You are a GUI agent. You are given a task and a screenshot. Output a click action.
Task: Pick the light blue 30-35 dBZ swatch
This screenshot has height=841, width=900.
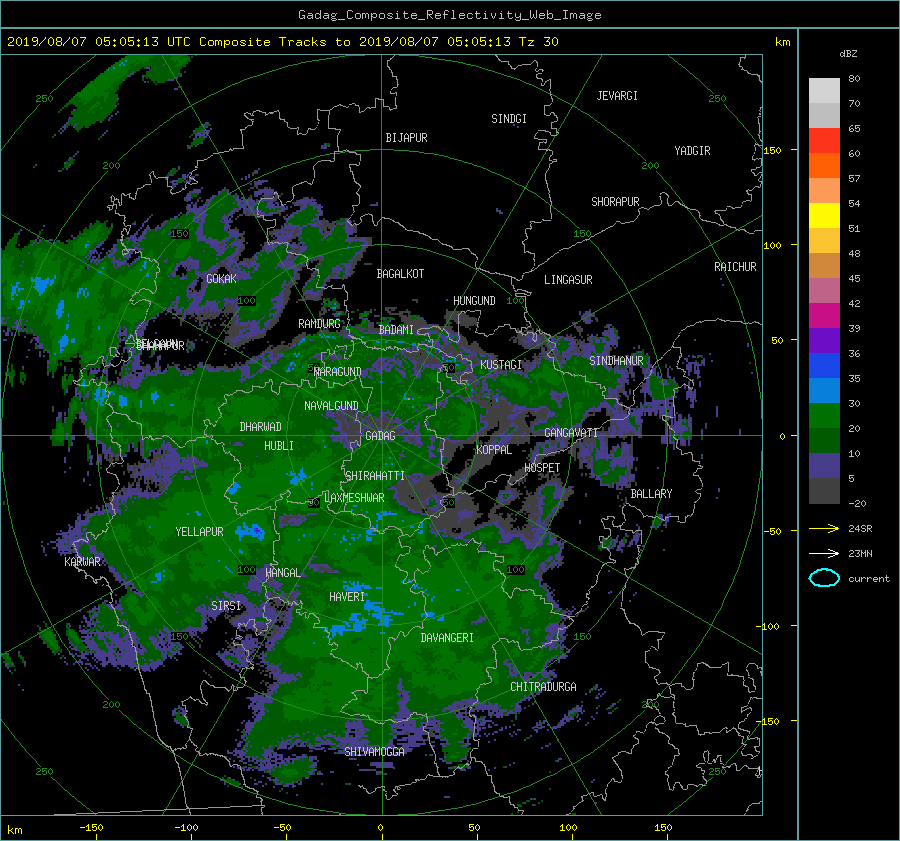coord(824,390)
